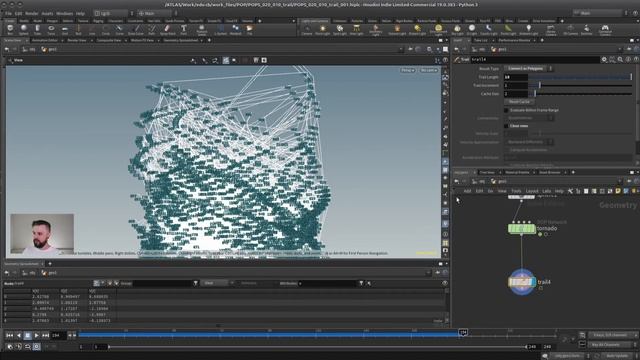Open the Geometry Spreadsheet tab arrow menu

coord(202,40)
